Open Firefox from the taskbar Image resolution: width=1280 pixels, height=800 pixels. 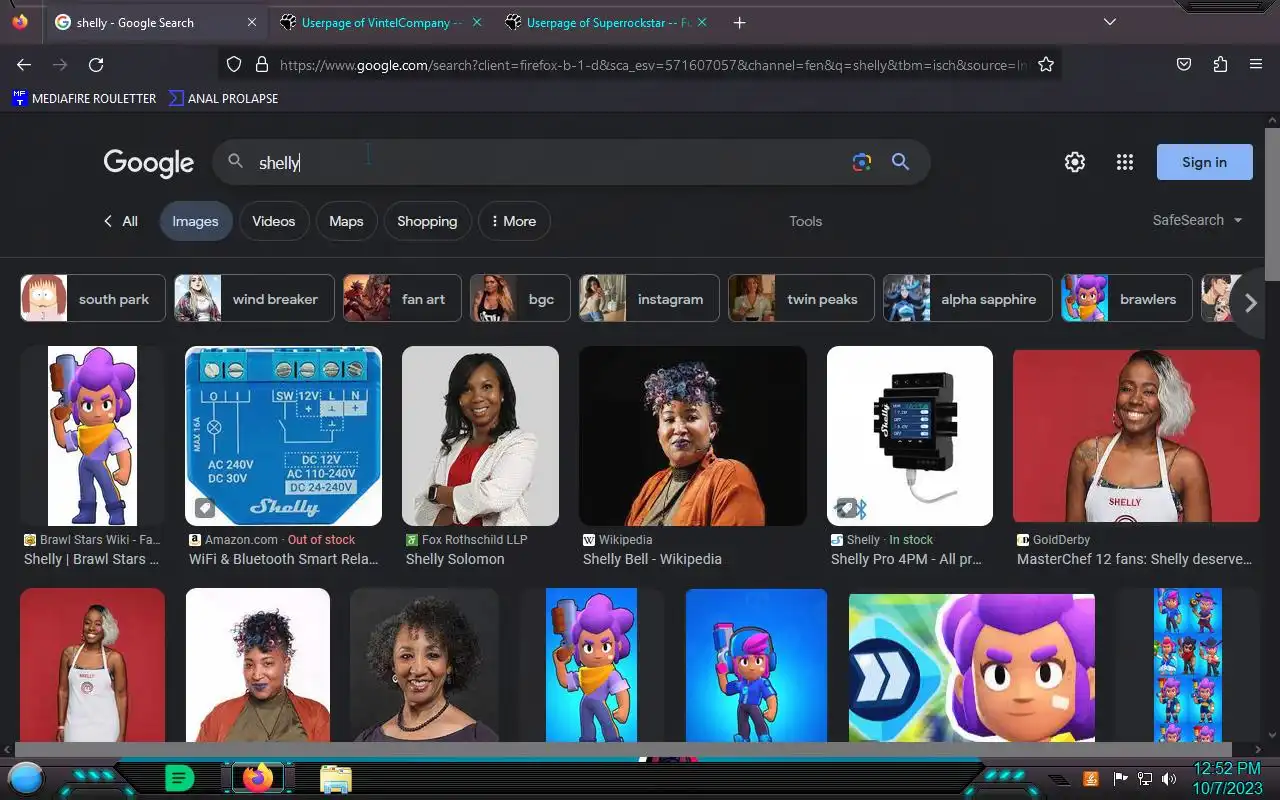click(x=258, y=777)
